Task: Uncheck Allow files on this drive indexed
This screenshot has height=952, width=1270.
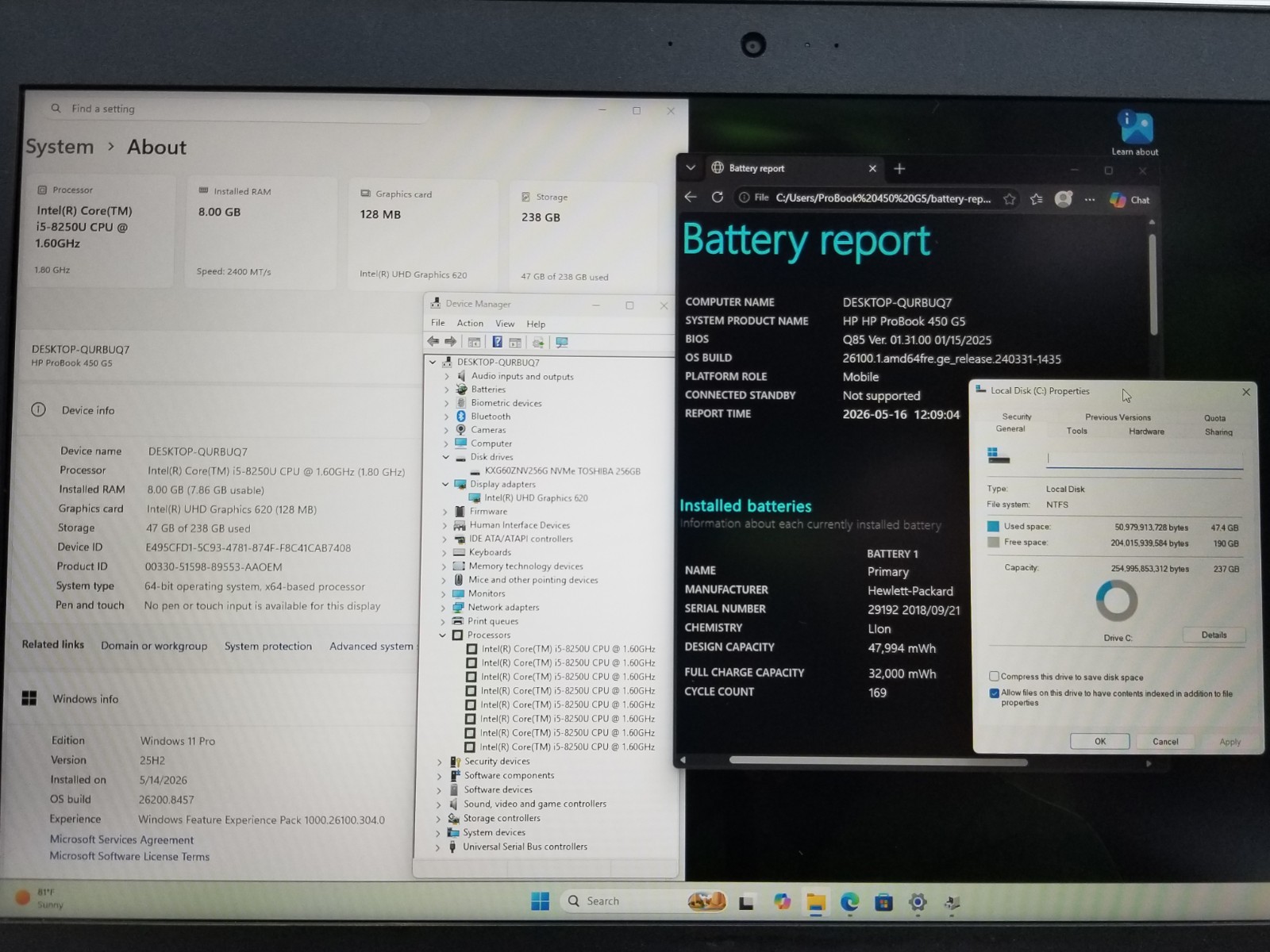Action: (994, 693)
